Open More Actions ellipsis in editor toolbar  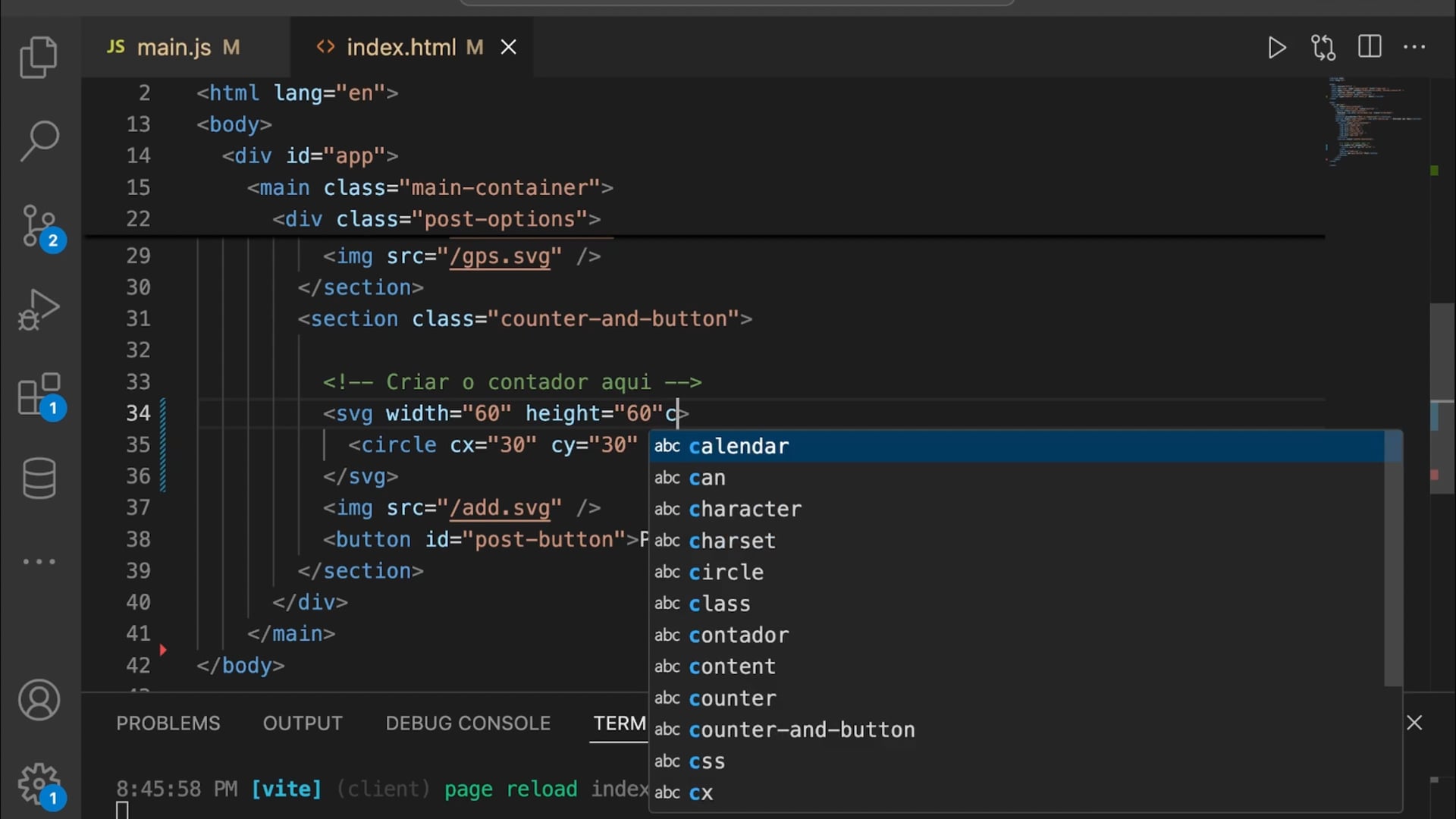pos(1414,47)
